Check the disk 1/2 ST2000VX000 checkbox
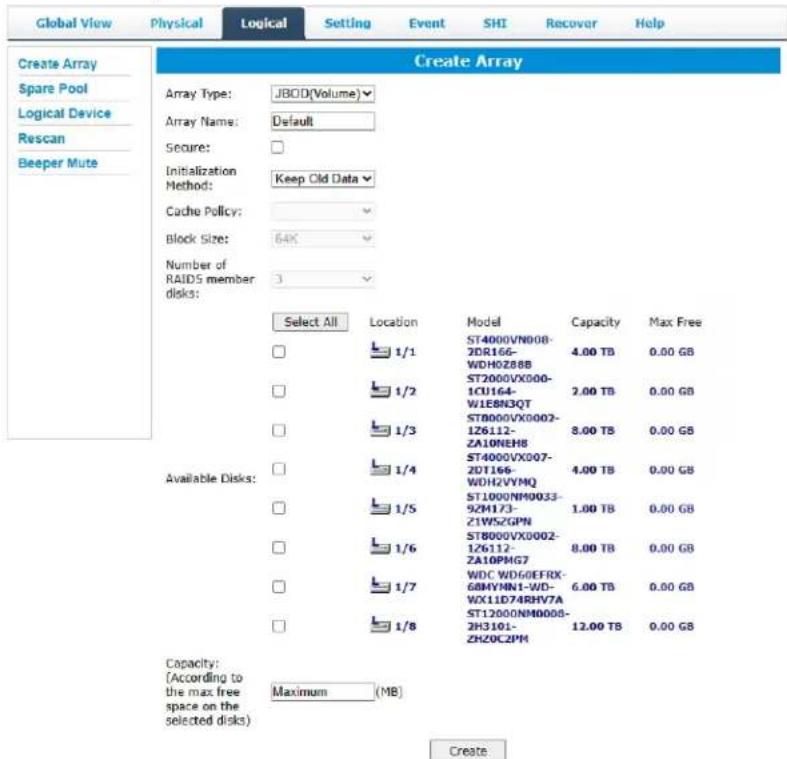This screenshot has height=759, width=787. coord(279,391)
